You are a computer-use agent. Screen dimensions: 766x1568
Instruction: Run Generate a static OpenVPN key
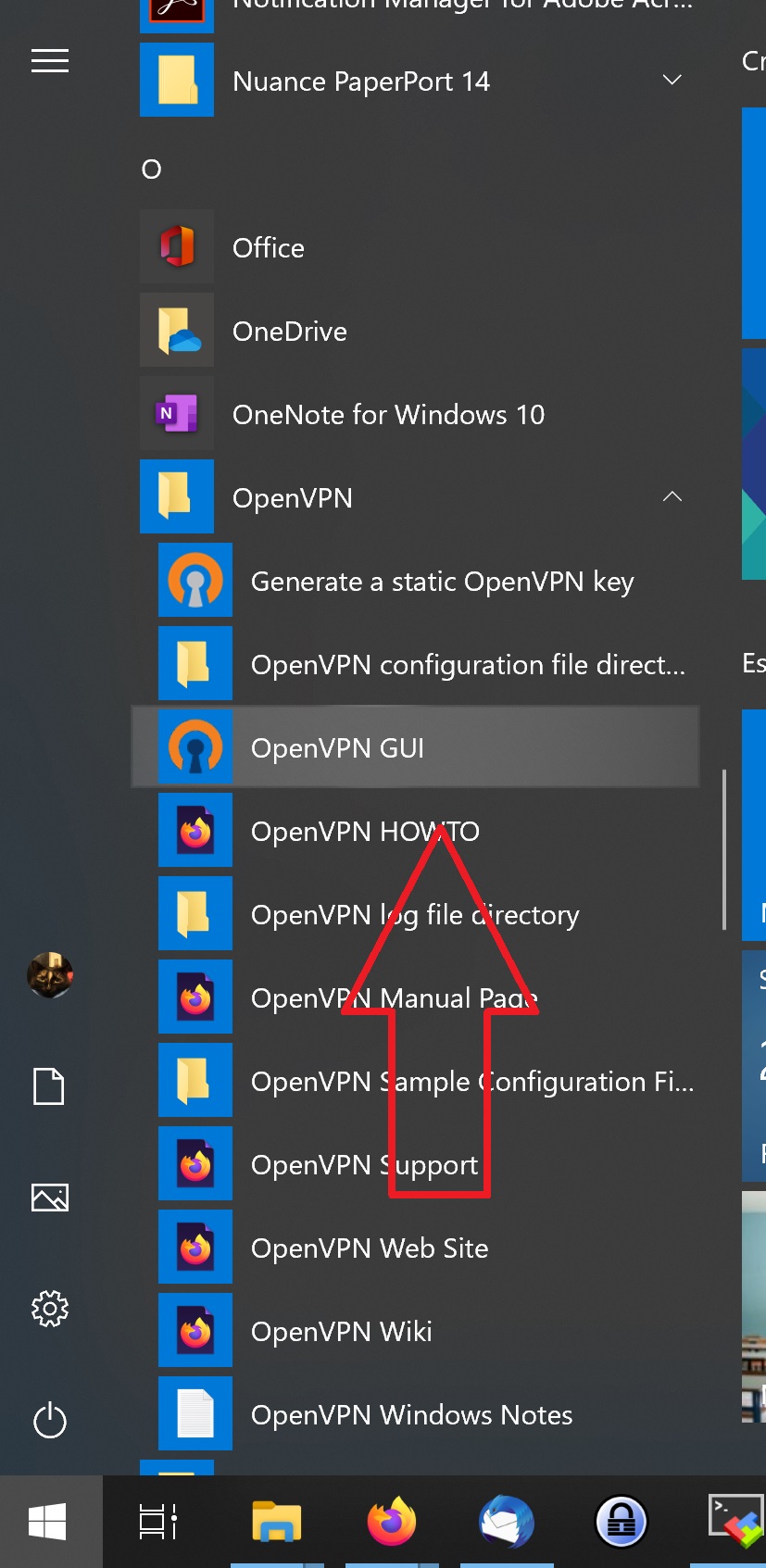click(443, 582)
